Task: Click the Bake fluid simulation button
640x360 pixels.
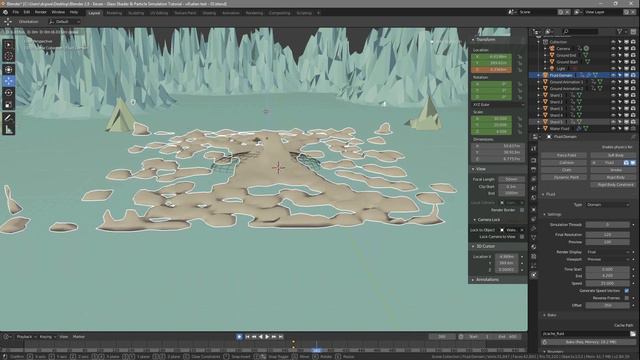Action: pos(590,342)
